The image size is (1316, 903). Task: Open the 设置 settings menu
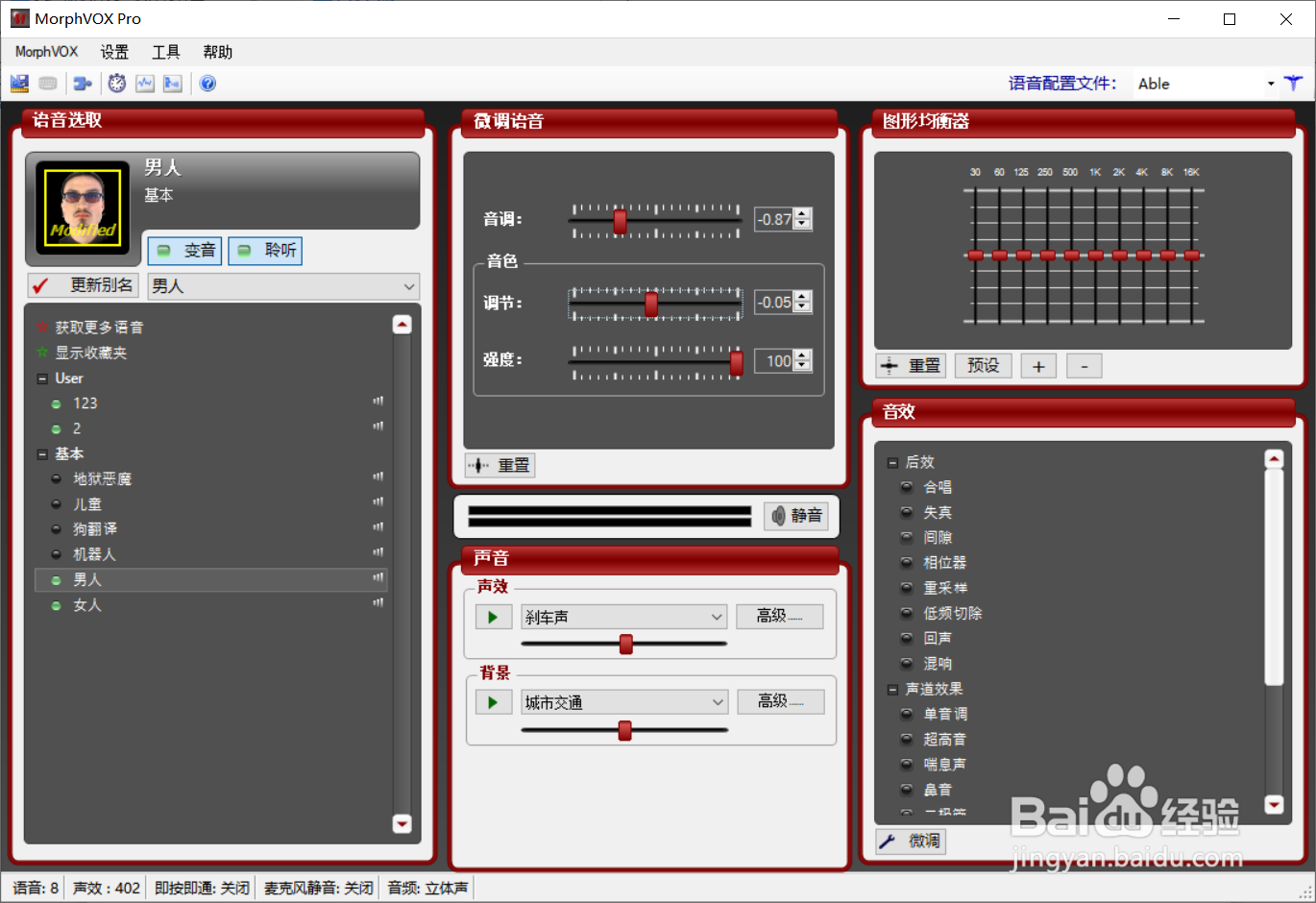[114, 52]
